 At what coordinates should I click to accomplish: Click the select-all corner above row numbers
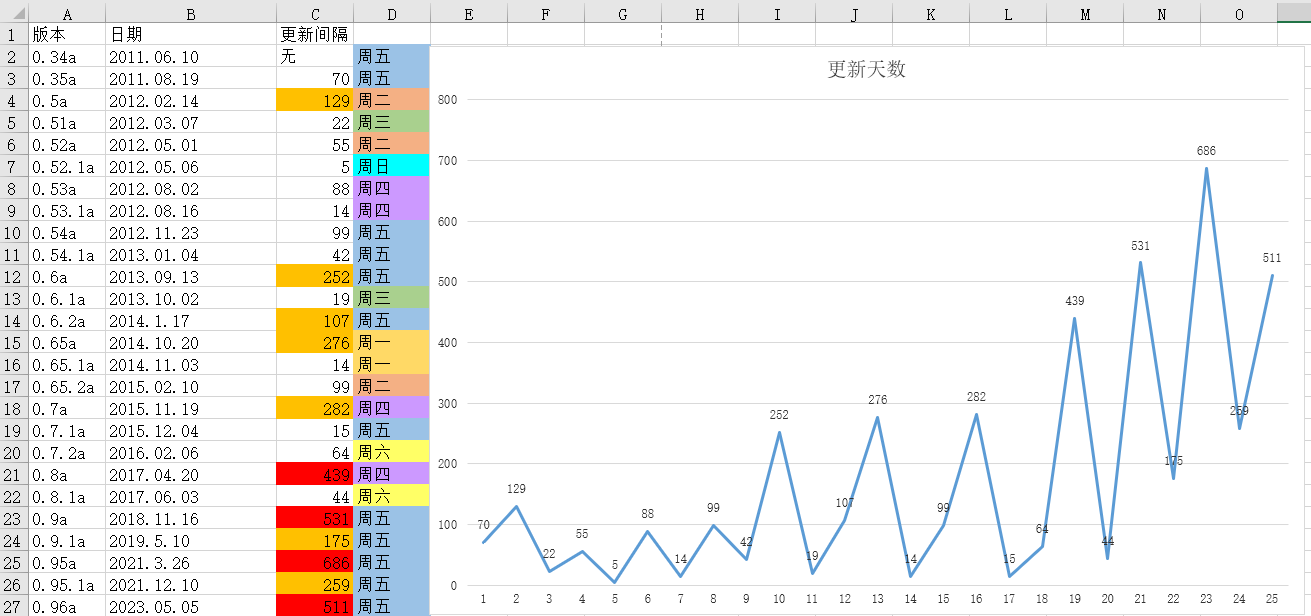pos(13,14)
